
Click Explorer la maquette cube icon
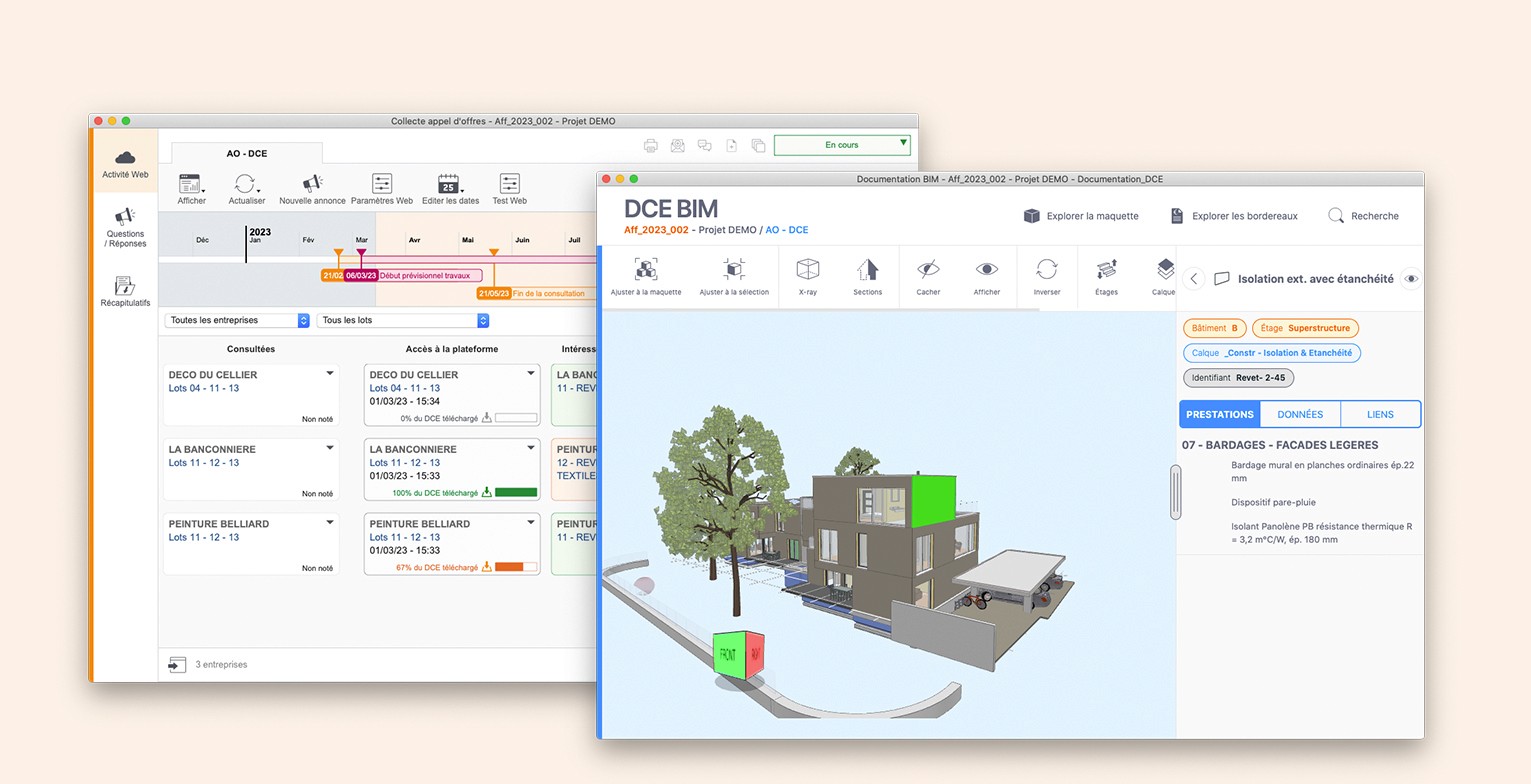coord(1032,216)
